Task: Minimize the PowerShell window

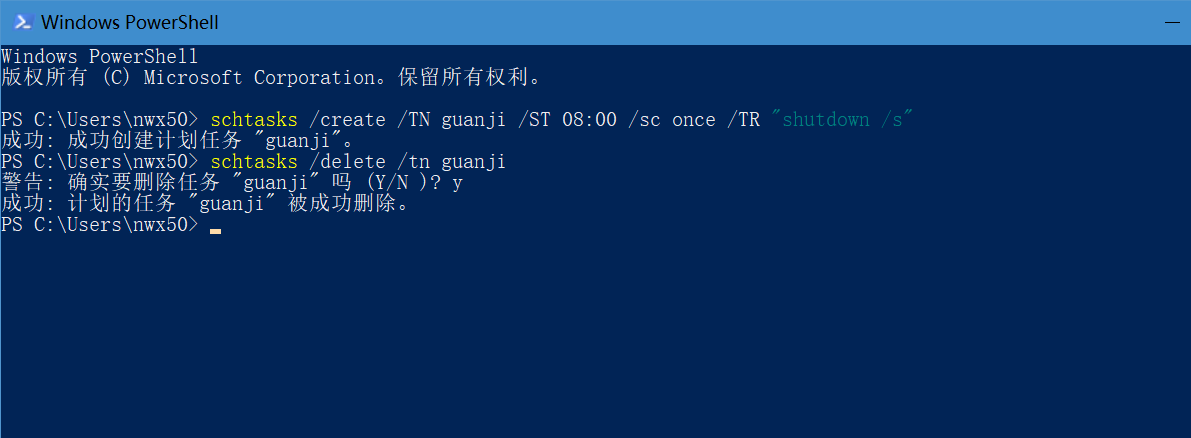Action: coord(1176,23)
